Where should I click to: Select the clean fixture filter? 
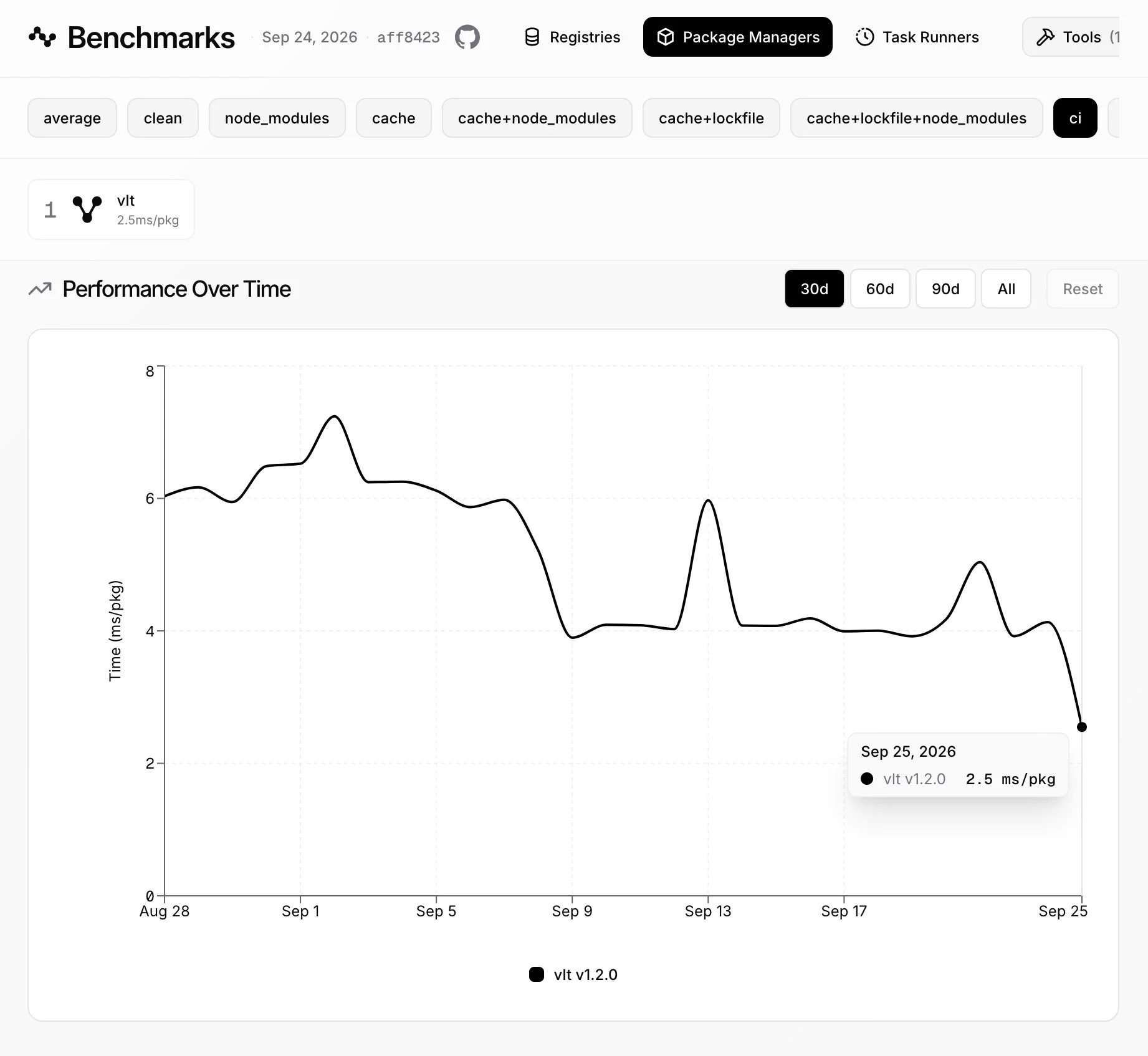(x=163, y=118)
